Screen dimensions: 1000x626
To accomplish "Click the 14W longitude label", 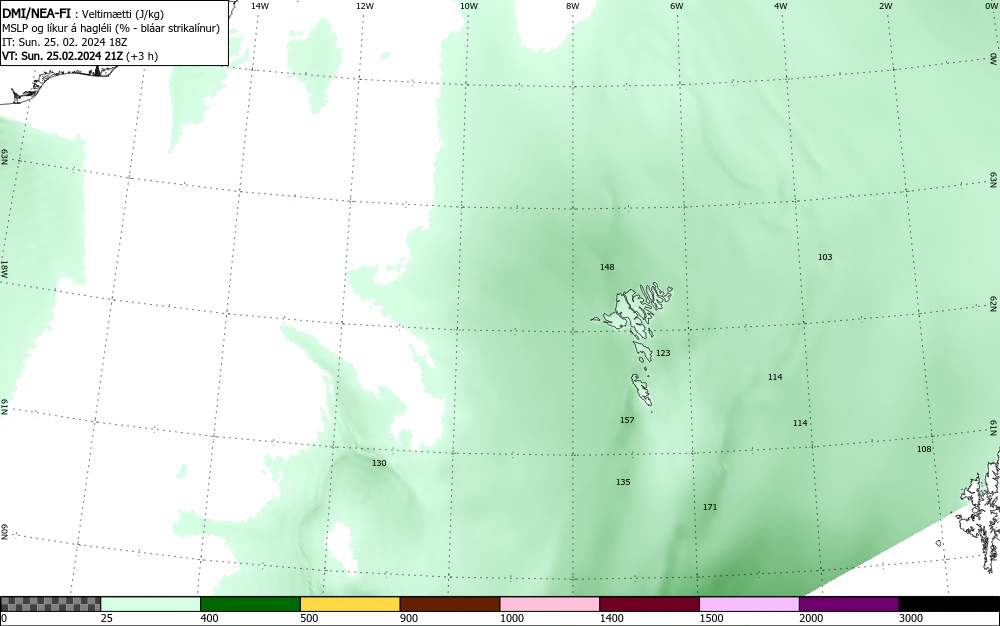I will [260, 6].
